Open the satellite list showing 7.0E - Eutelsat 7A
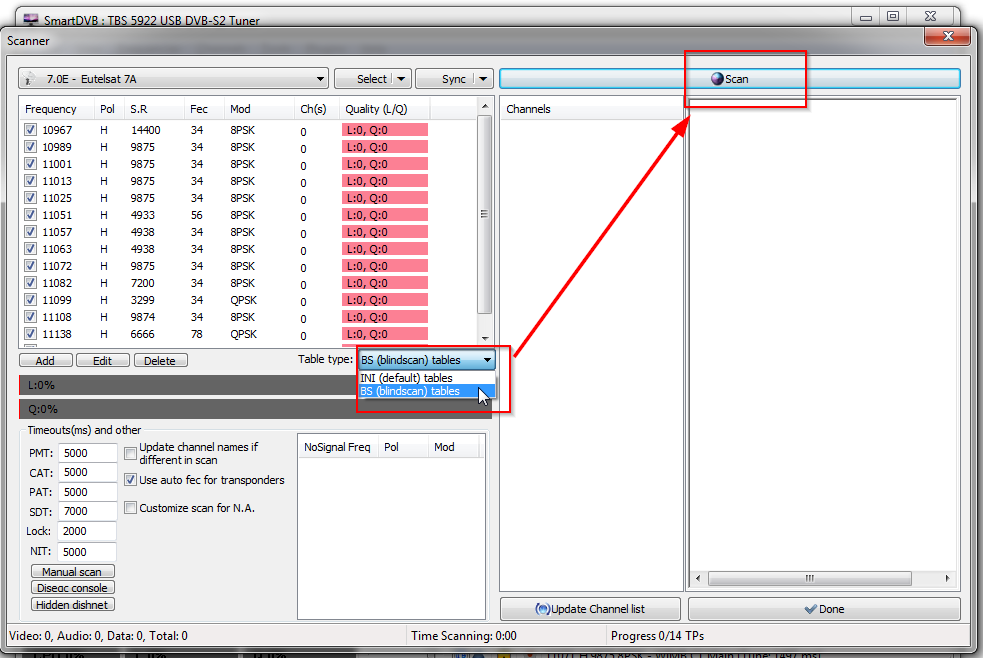This screenshot has height=658, width=983. pos(173,79)
